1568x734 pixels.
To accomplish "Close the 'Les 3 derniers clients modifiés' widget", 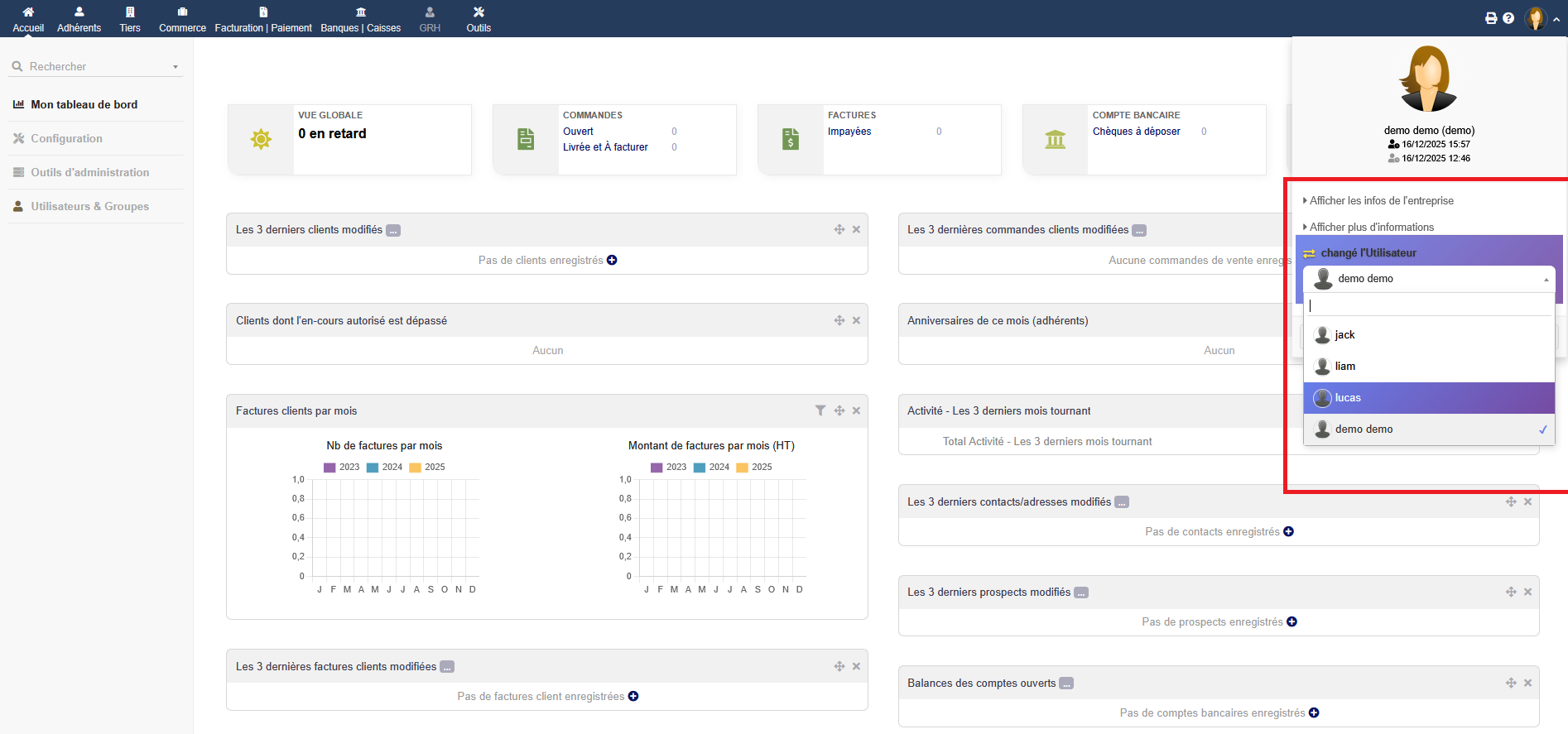I will 857,229.
